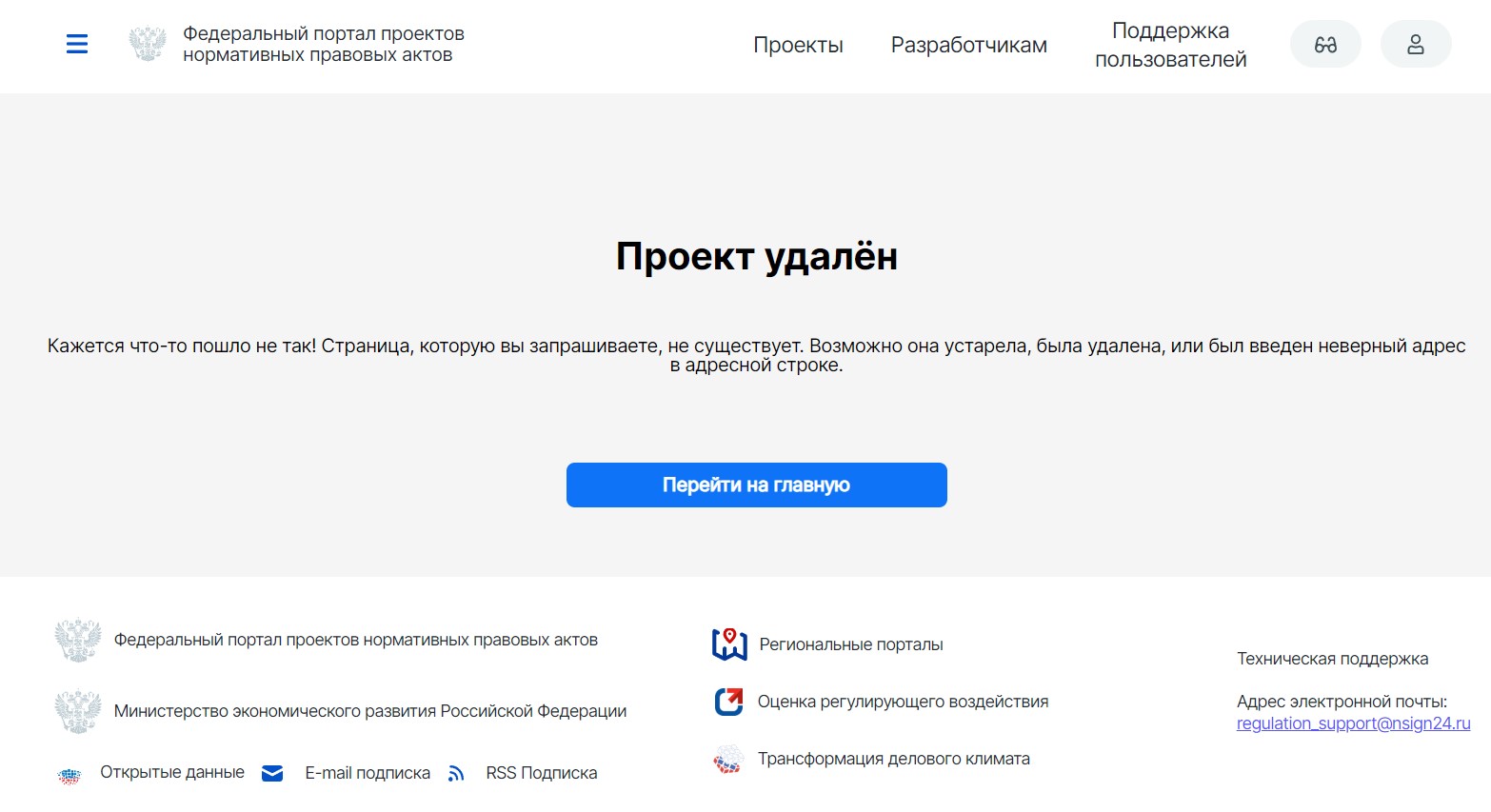Click the Трансформация делового климата icon
Image resolution: width=1491 pixels, height=812 pixels.
728,759
